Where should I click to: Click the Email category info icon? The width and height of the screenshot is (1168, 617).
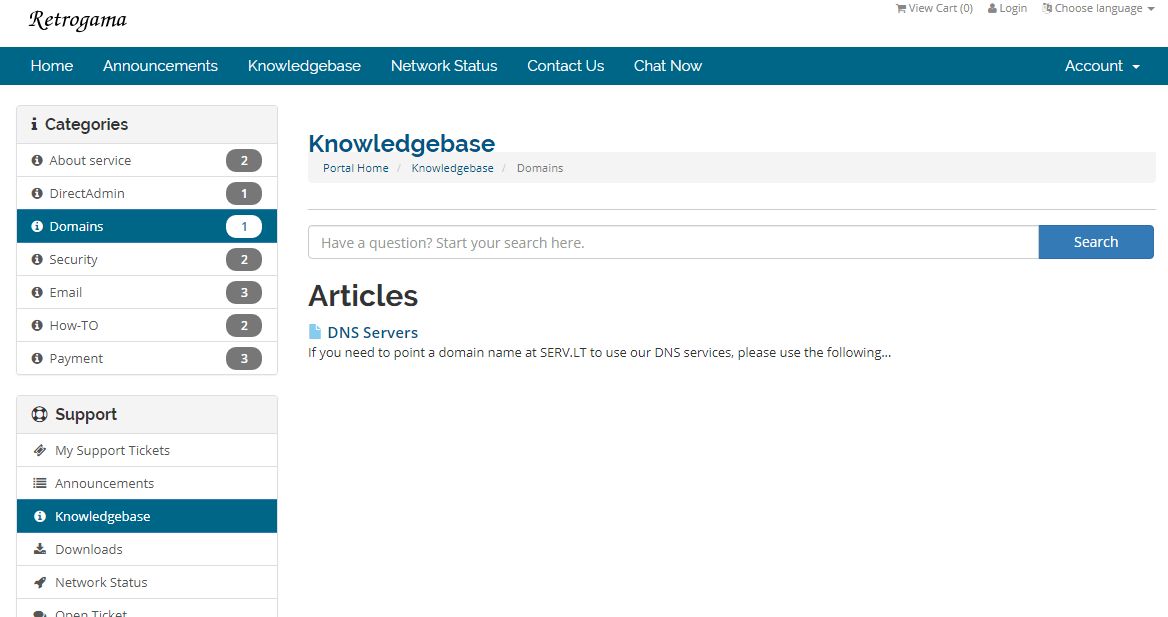click(36, 292)
